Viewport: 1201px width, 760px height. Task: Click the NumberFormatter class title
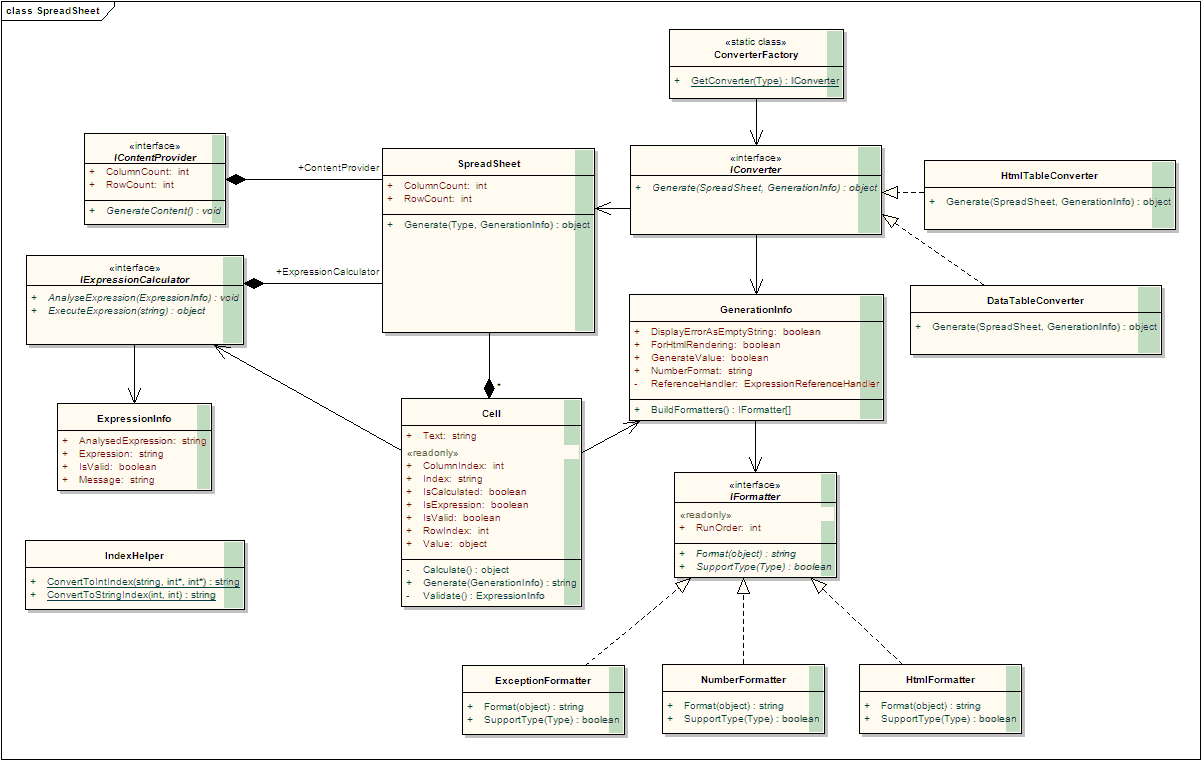point(743,680)
